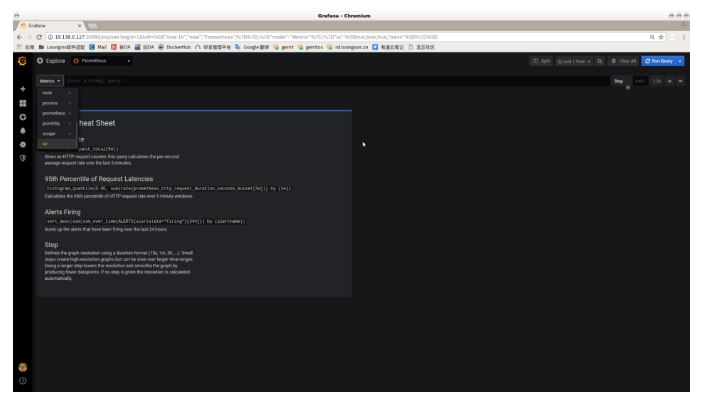Screen dimensions: 703x406
Task: Expand the promhttp metrics submenu
Action: [x=56, y=124]
